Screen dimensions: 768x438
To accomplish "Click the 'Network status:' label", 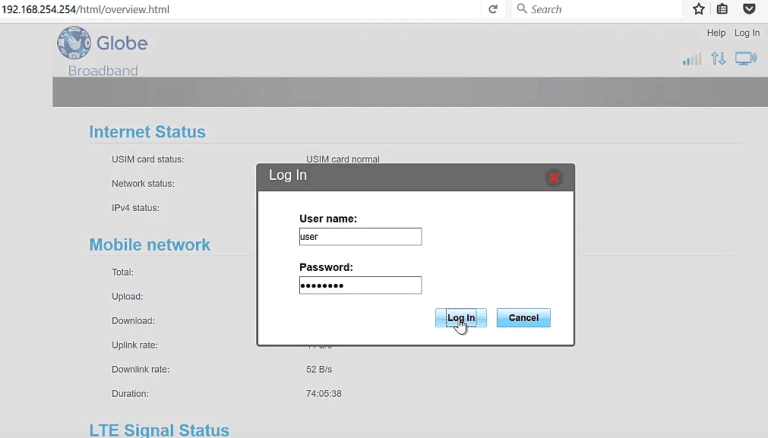I will pos(143,184).
